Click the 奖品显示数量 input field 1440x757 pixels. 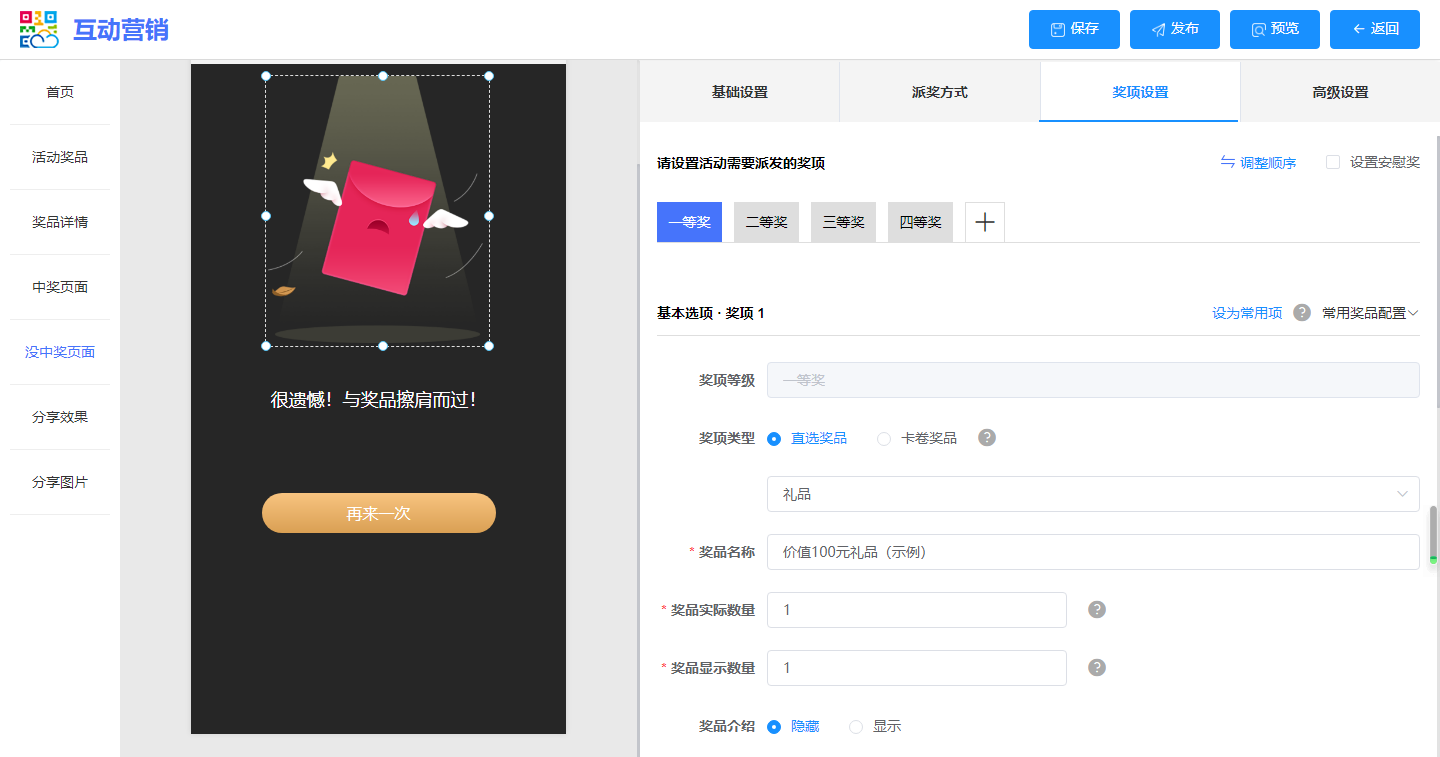click(x=917, y=668)
